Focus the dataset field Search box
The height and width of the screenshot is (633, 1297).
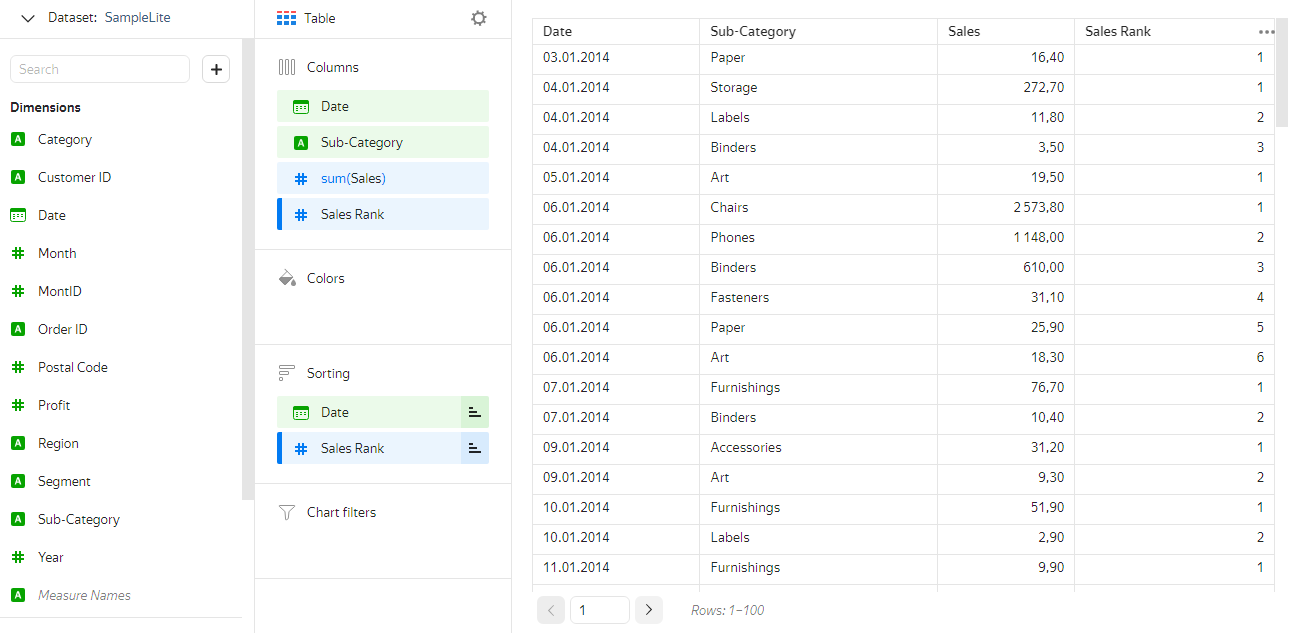coord(100,69)
